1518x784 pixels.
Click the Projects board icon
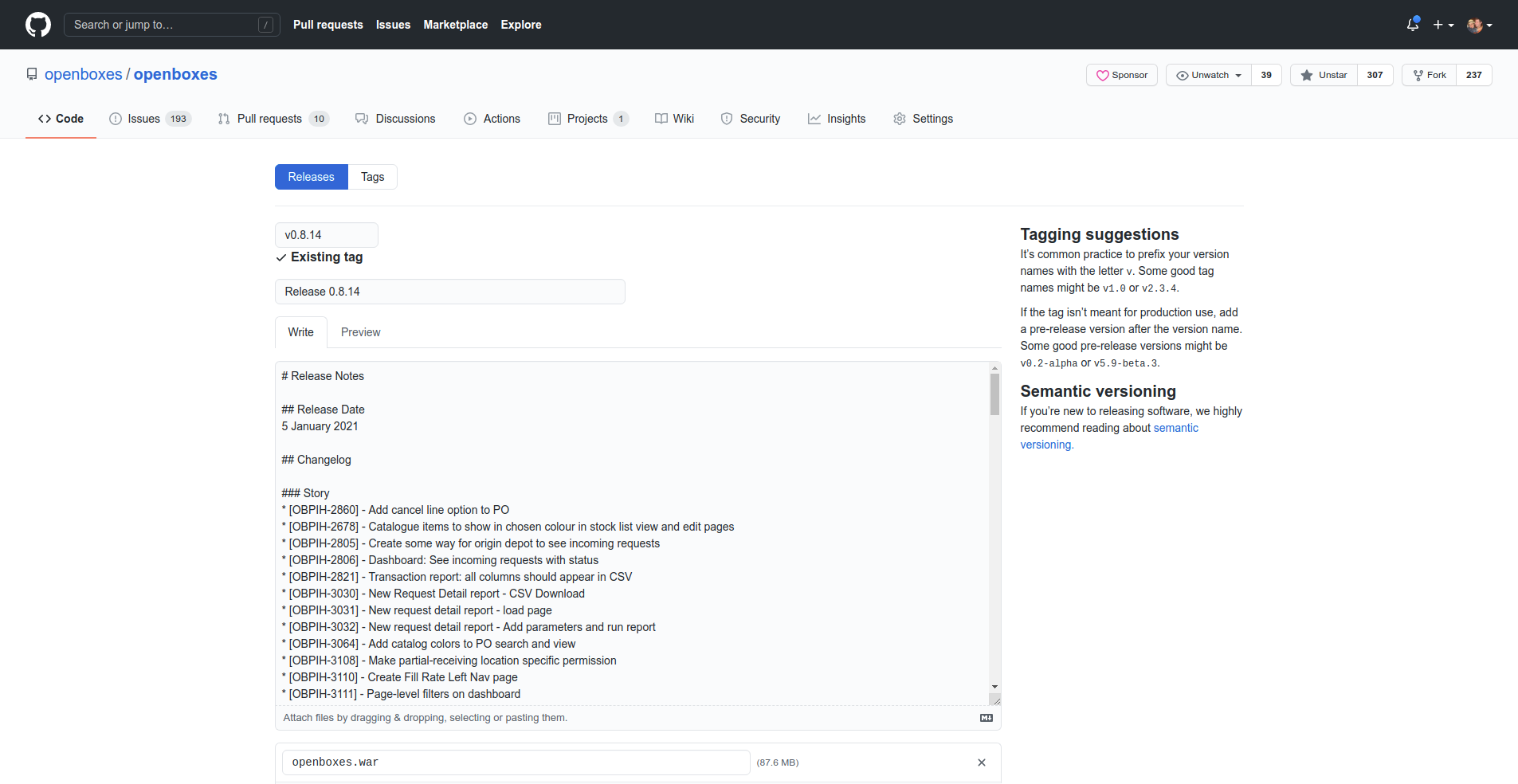(x=555, y=119)
